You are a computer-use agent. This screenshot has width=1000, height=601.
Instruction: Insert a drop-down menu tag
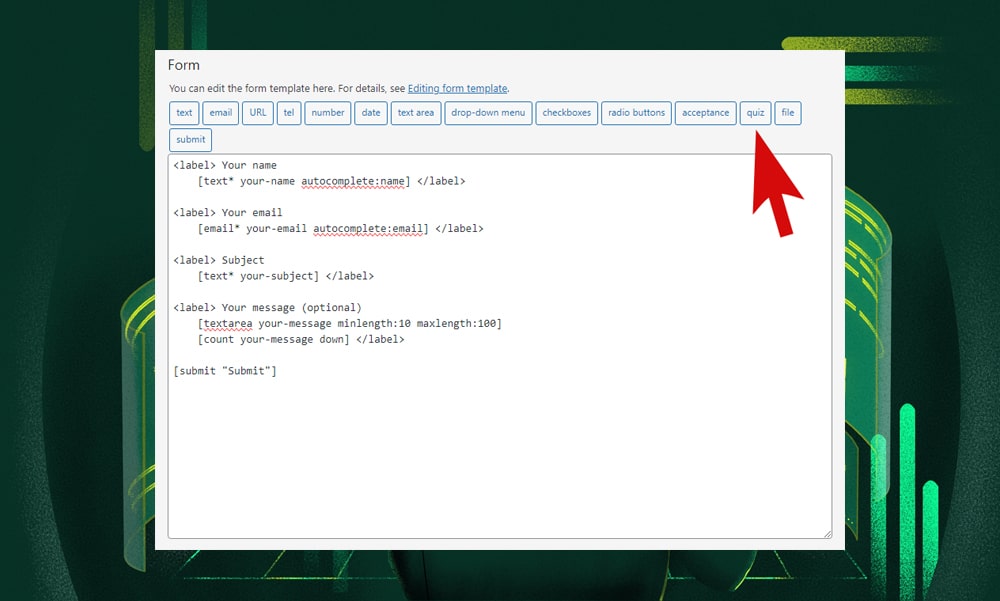[x=488, y=113]
